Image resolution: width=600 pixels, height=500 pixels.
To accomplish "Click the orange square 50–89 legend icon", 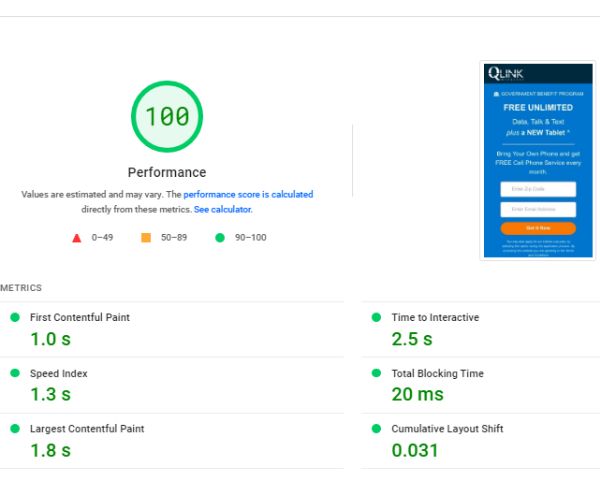I will pos(146,238).
